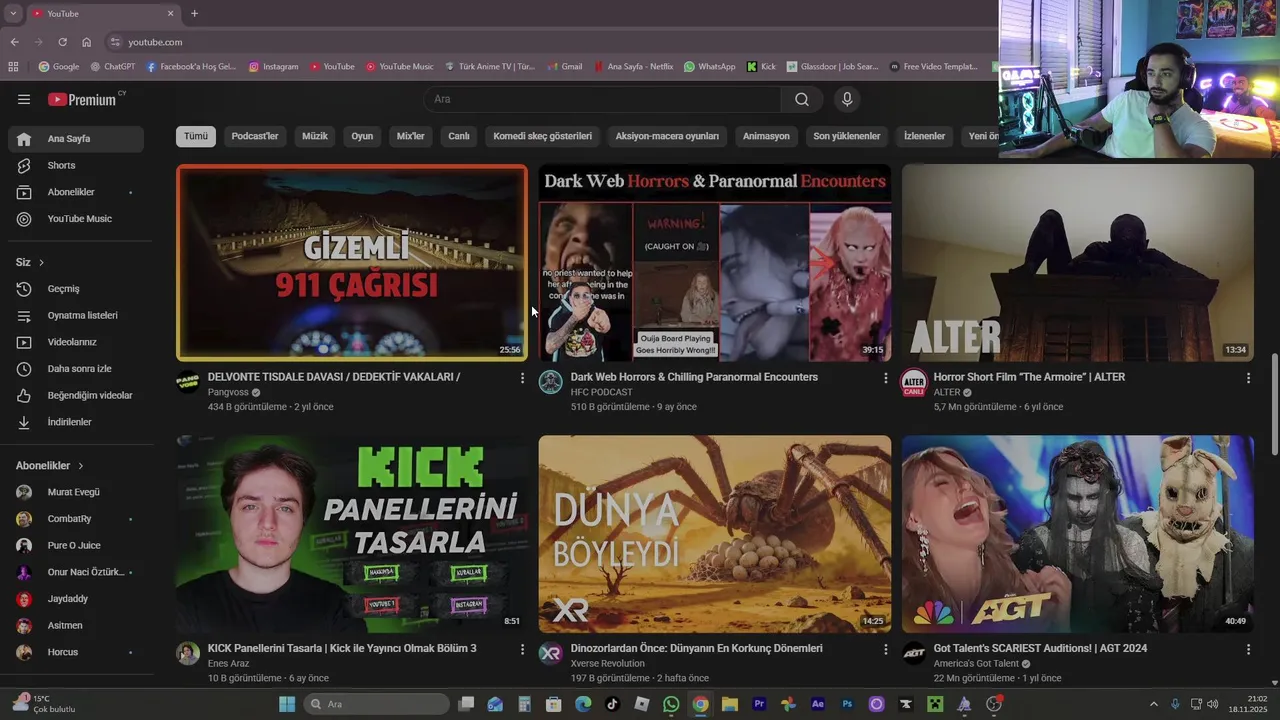Image resolution: width=1280 pixels, height=720 pixels.
Task: Play Gizemli 911 Çağrısı thumbnail
Action: [x=352, y=262]
